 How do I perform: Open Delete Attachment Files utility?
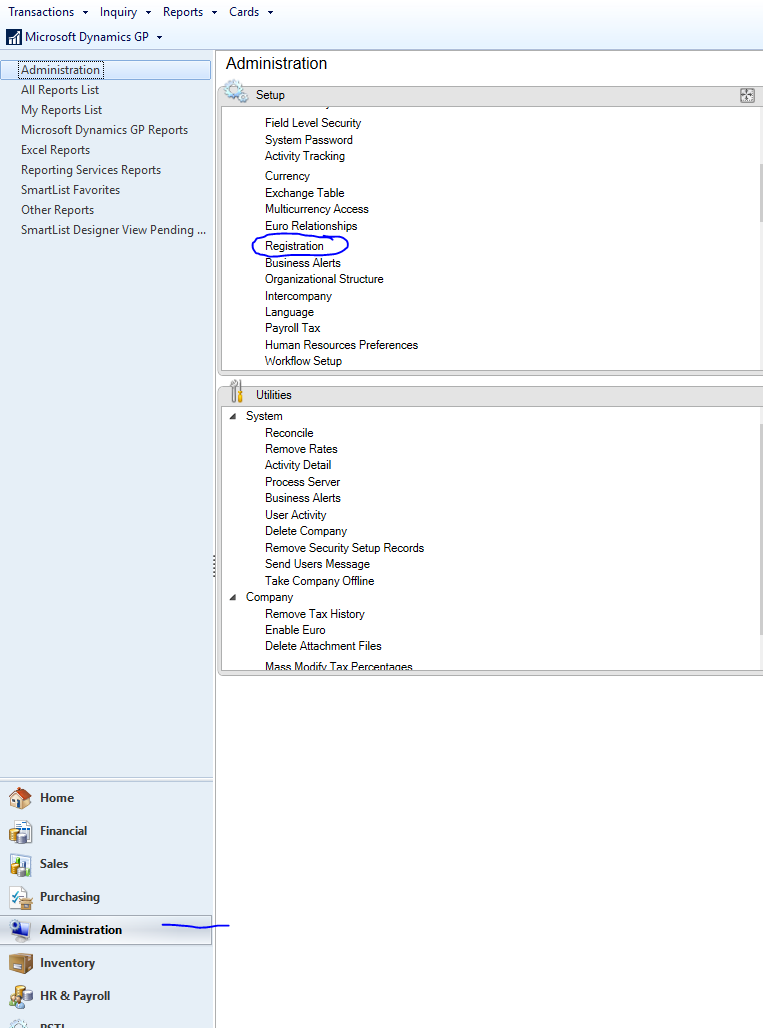(323, 646)
